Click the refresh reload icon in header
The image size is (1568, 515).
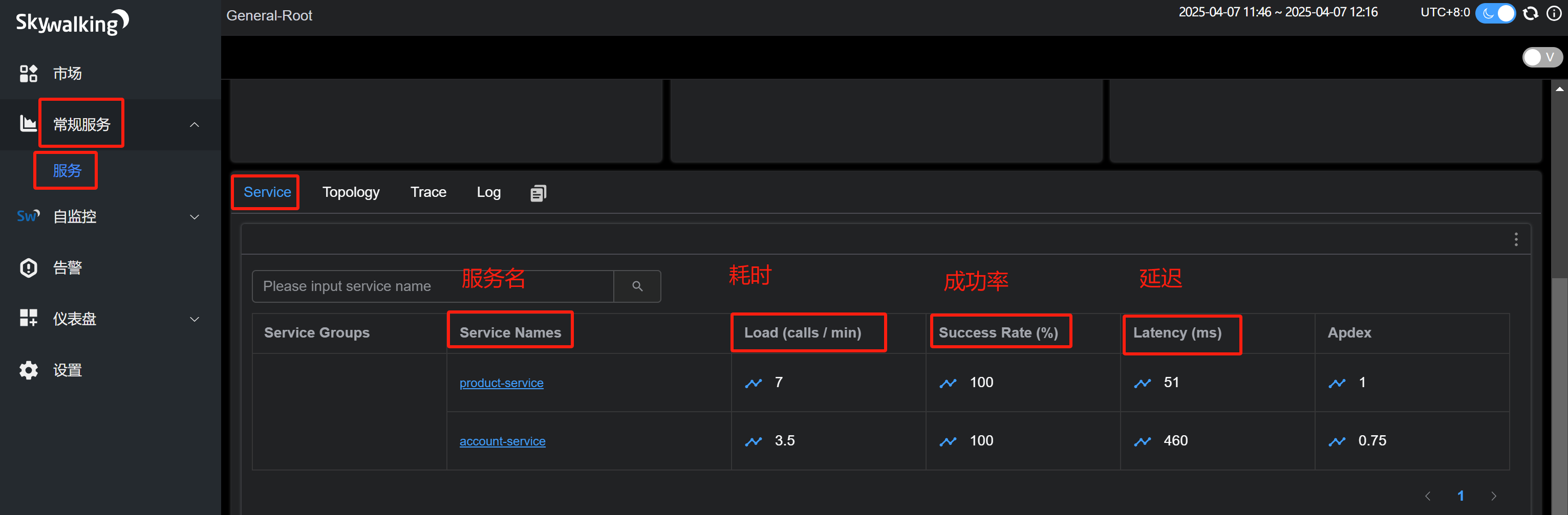[x=1530, y=13]
